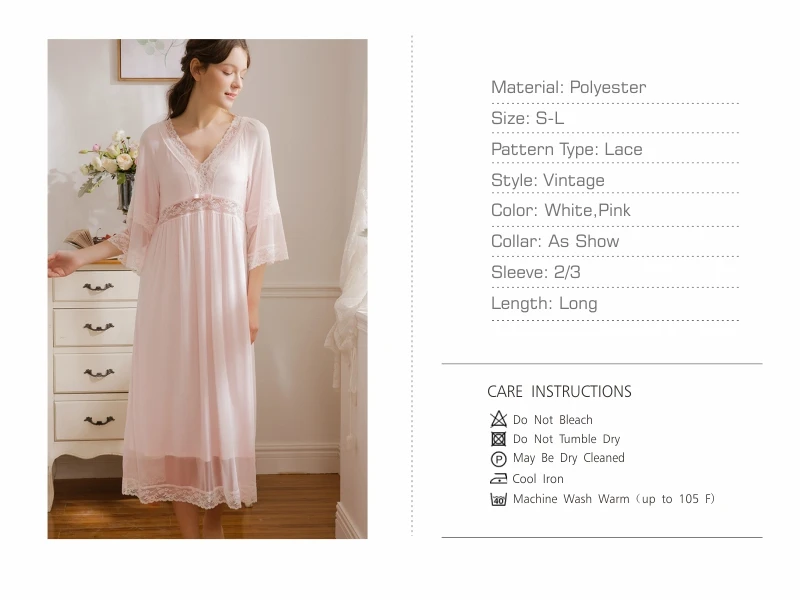This screenshot has width=800, height=600.
Task: Click the 40 degree machine wash icon
Action: (x=498, y=499)
